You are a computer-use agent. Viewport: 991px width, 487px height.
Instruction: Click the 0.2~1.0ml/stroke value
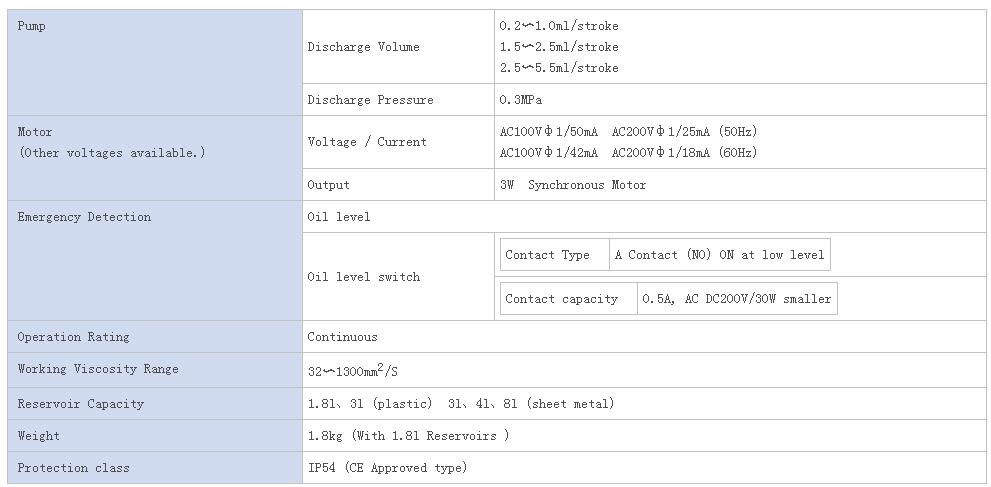[x=559, y=26]
